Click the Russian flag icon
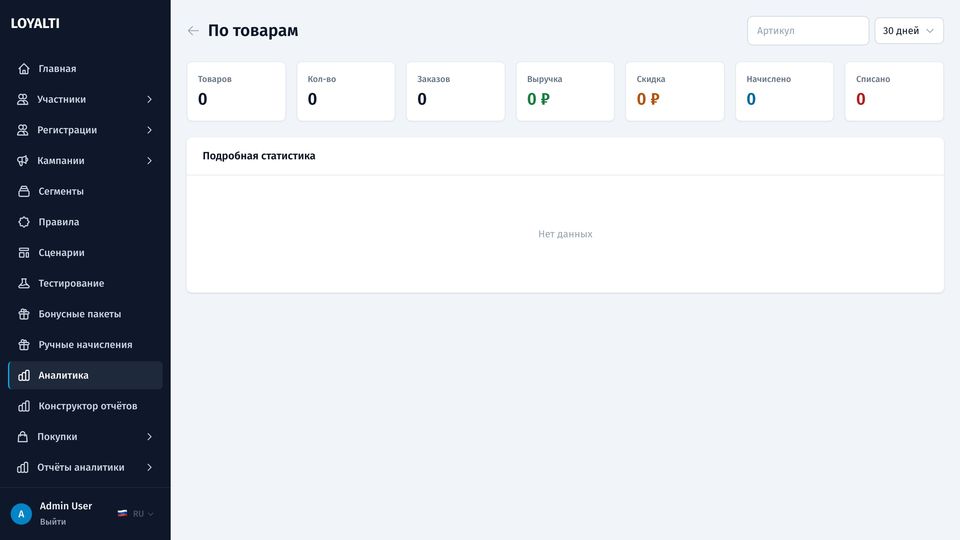Screen dimensions: 960x540 (122, 514)
